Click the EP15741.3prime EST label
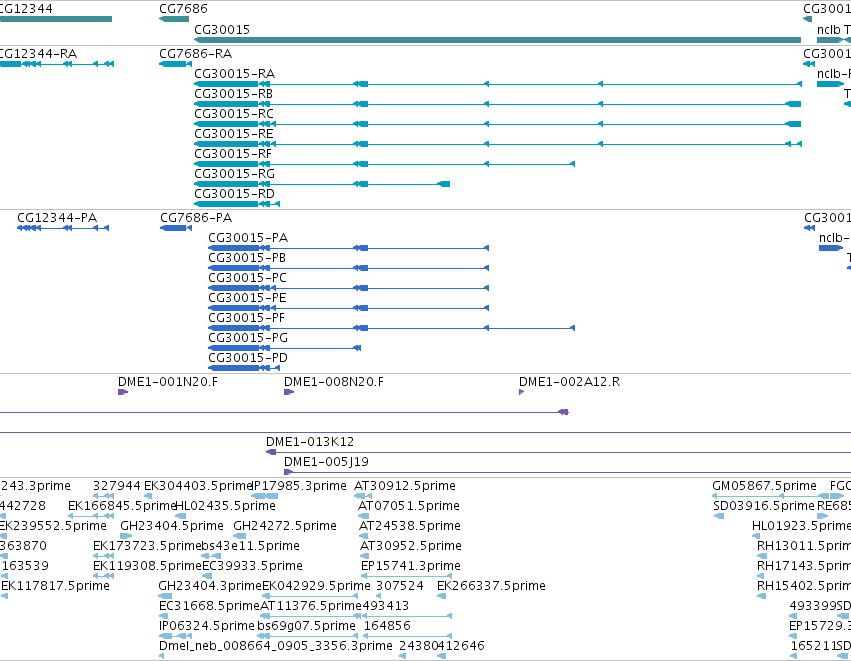This screenshot has height=661, width=851. coord(411,566)
